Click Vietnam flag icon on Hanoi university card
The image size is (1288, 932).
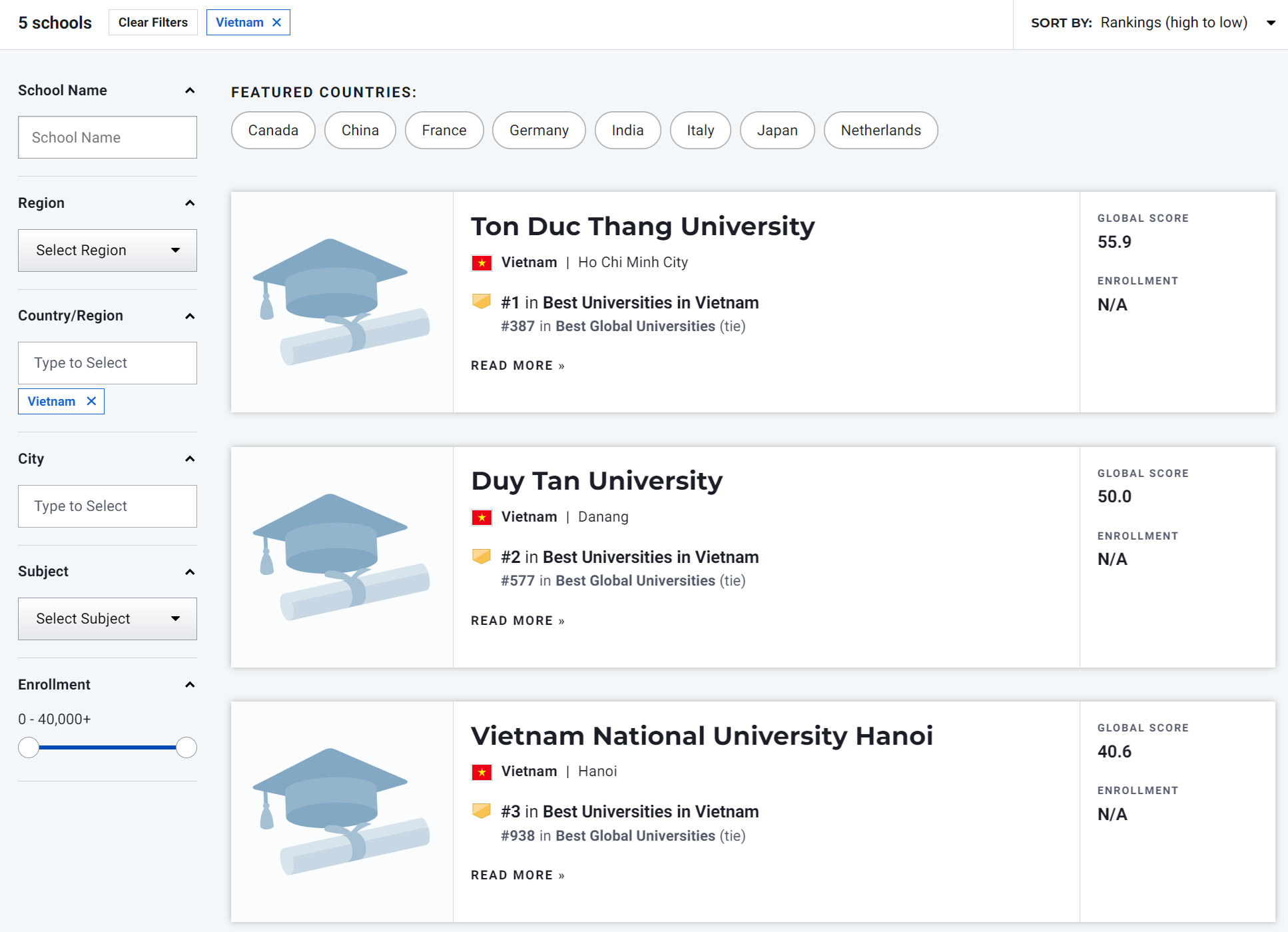[x=482, y=772]
